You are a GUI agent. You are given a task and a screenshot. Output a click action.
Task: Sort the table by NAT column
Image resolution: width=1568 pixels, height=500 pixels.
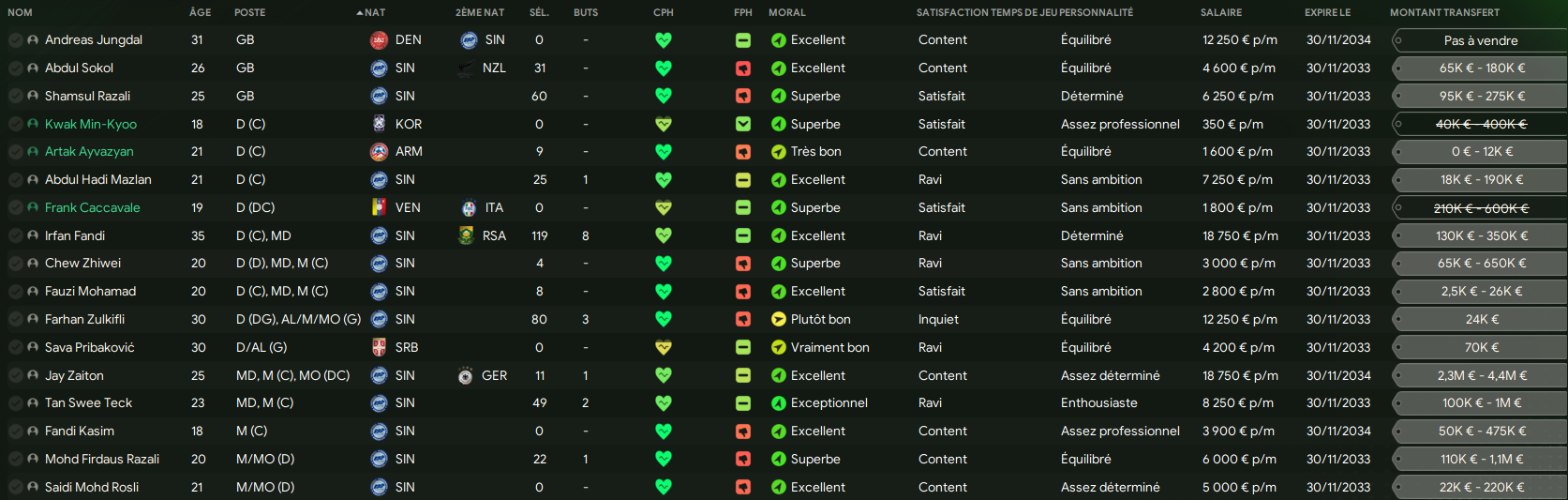click(x=374, y=12)
